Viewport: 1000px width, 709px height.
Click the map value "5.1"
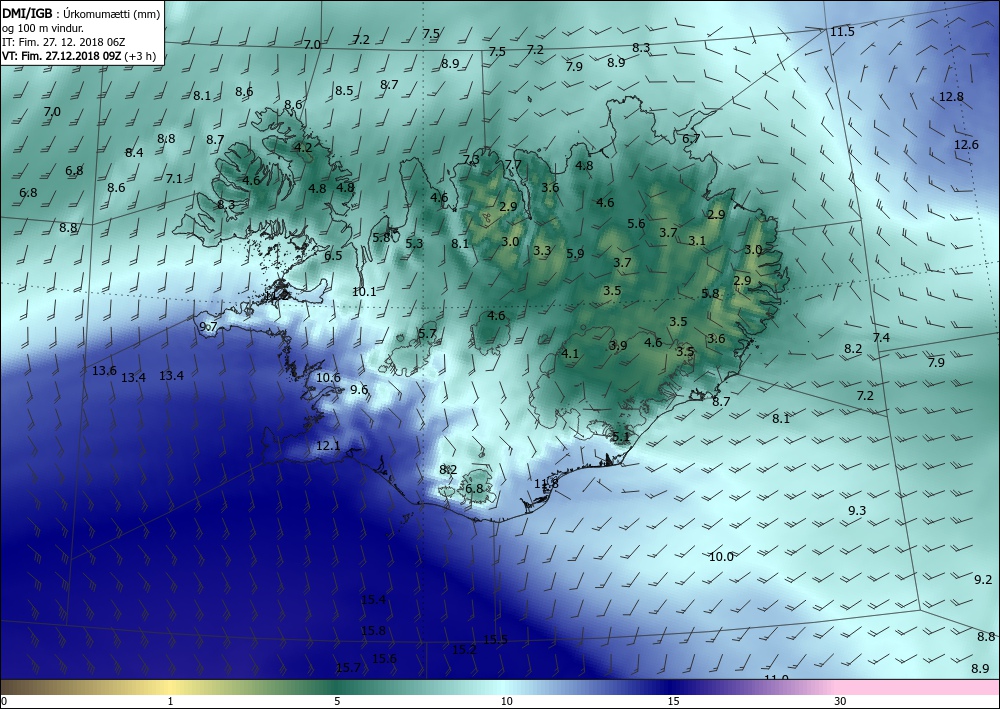click(x=621, y=437)
